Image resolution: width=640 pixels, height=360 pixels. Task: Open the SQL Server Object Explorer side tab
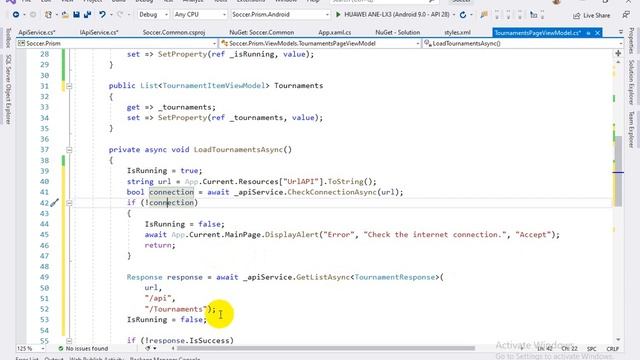[8, 89]
